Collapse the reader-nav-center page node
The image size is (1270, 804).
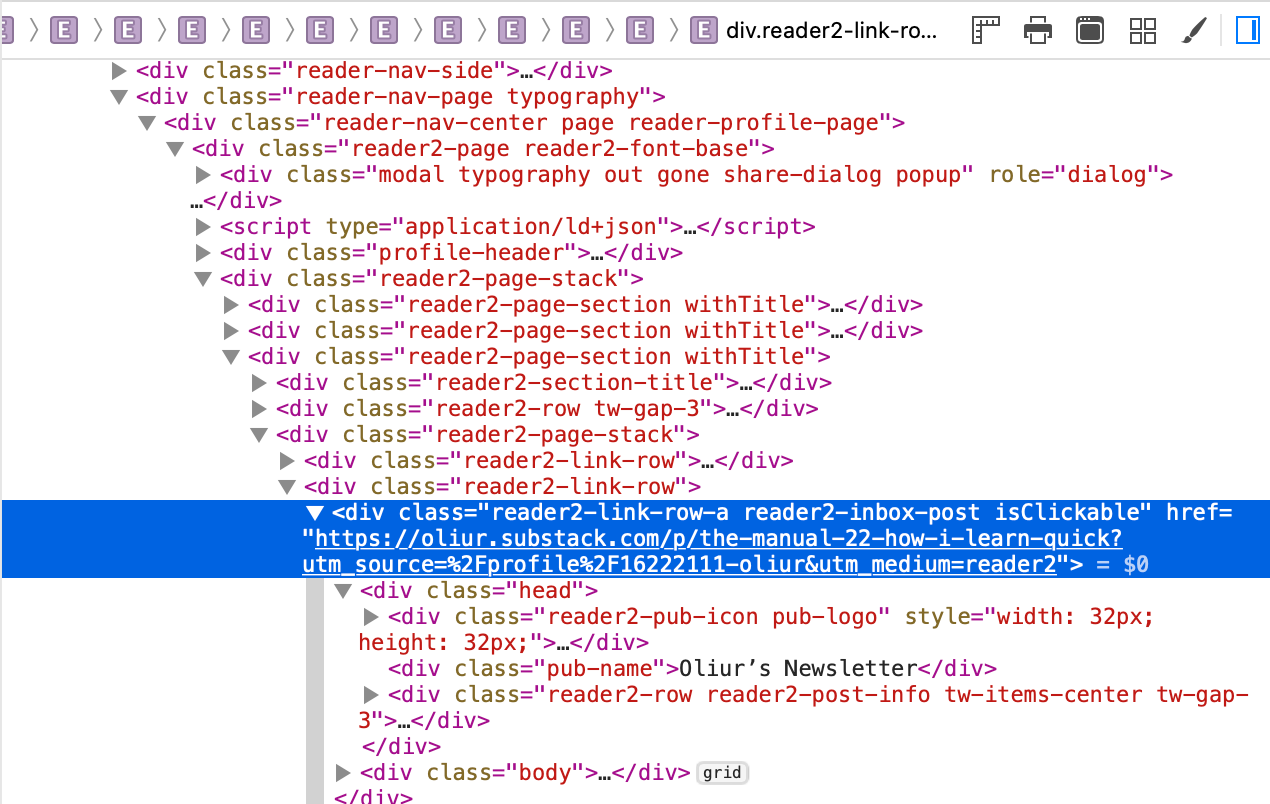(147, 123)
